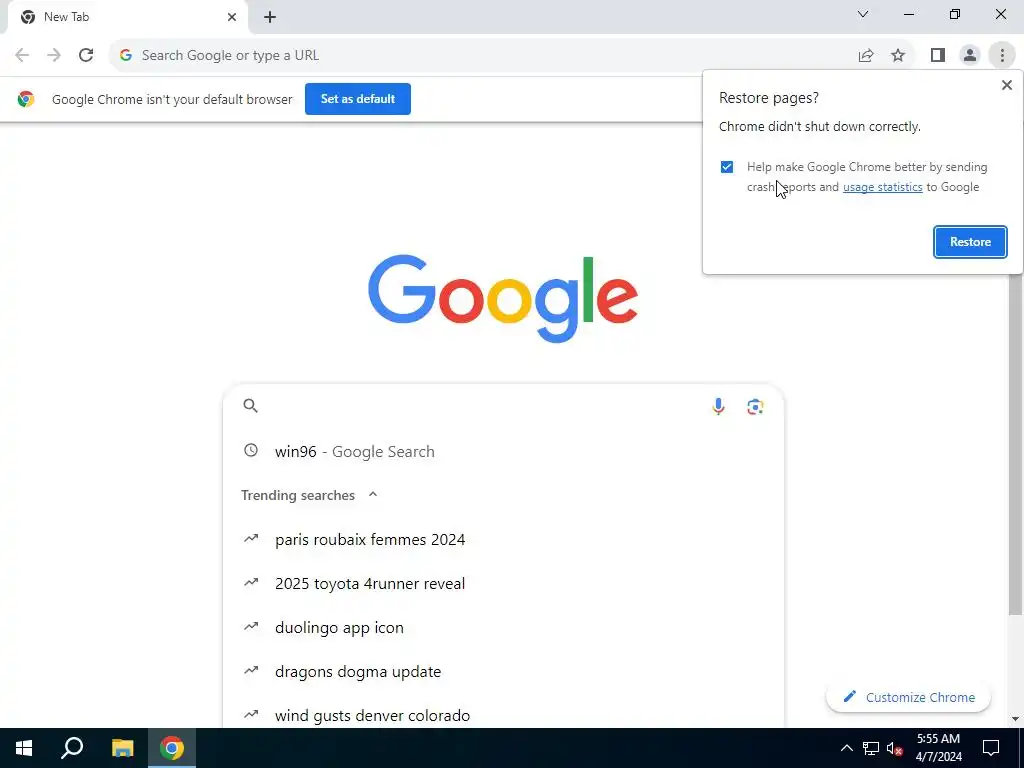Start voice search with microphone icon
This screenshot has width=1024, height=768.
click(x=718, y=406)
